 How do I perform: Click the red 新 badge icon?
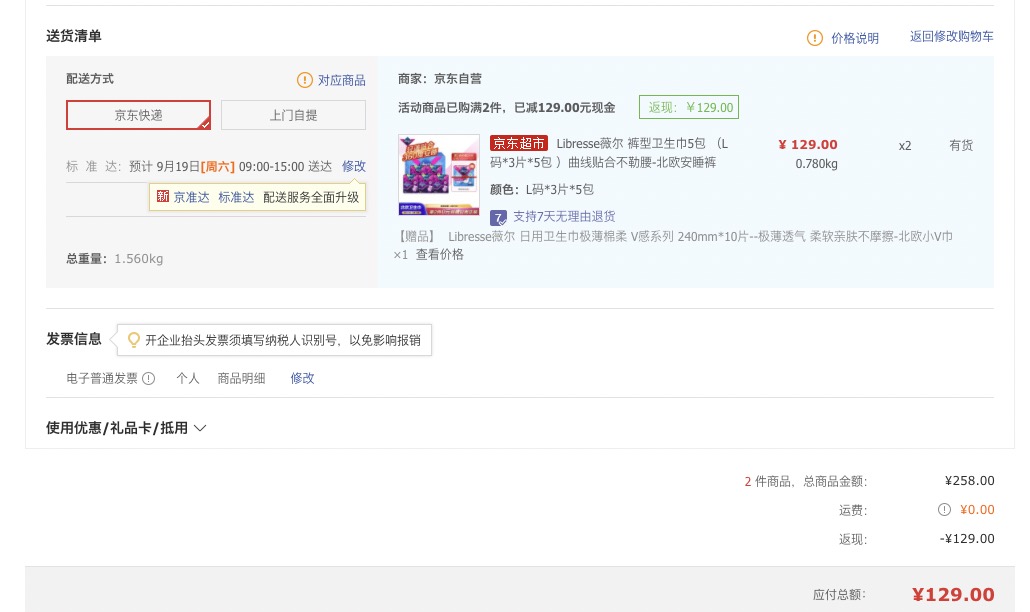162,196
